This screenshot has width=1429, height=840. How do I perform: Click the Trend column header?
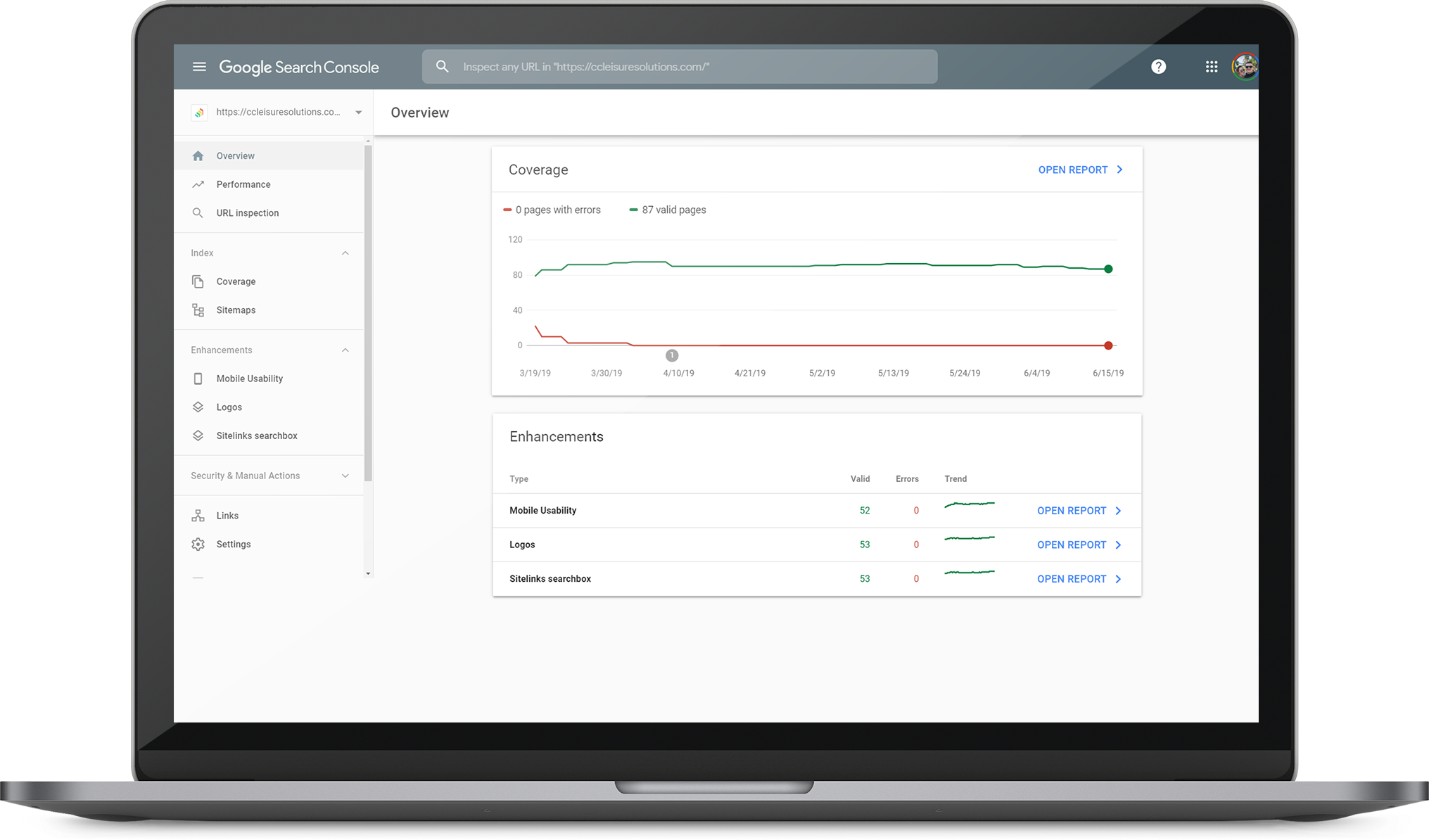(x=955, y=479)
